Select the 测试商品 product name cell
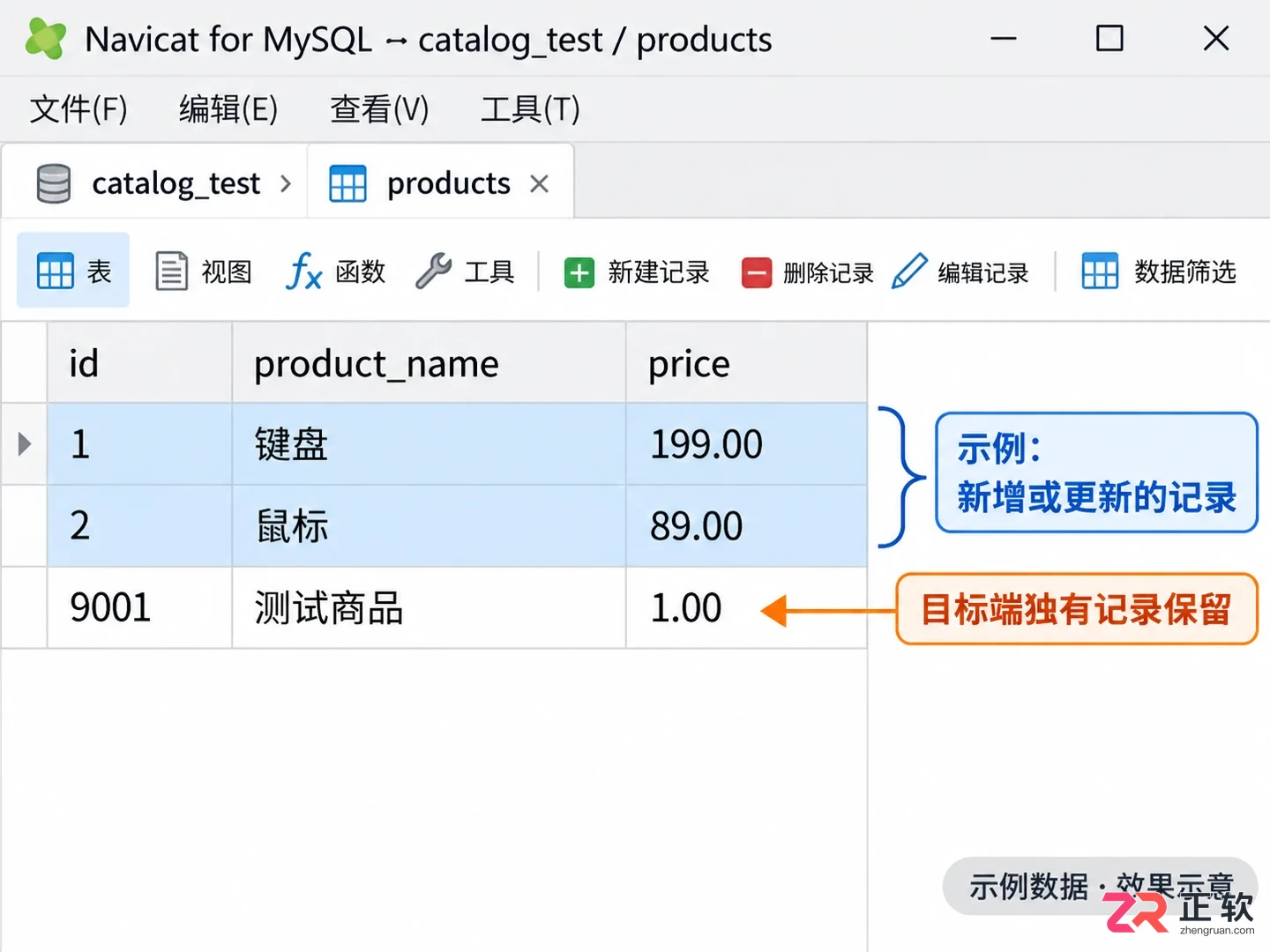The height and width of the screenshot is (952, 1270). click(430, 608)
